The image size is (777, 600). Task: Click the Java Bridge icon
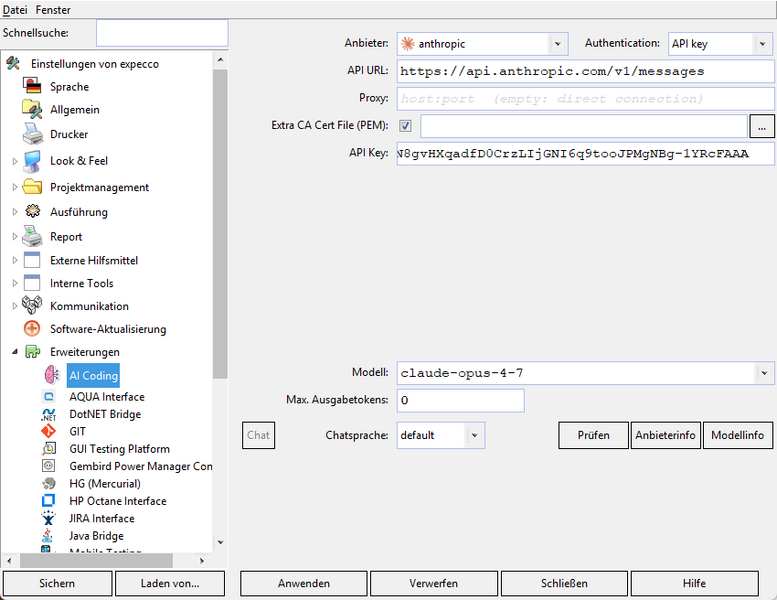point(48,535)
